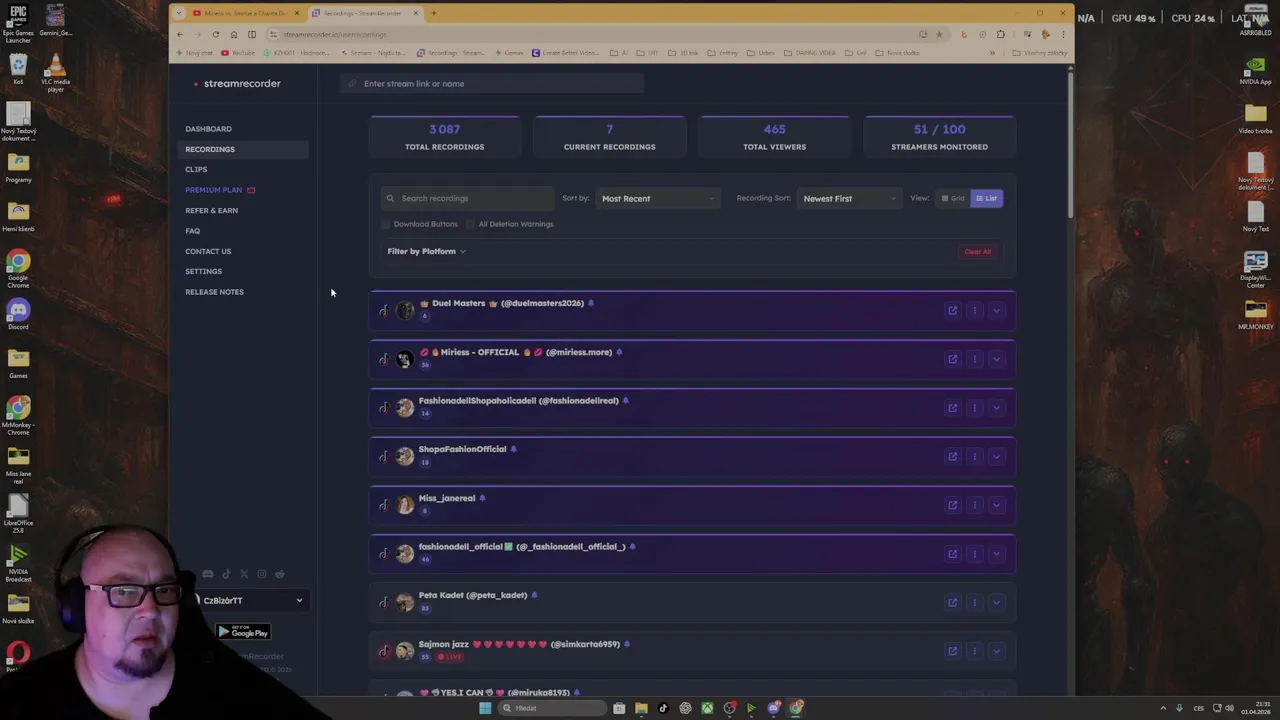The image size is (1280, 720).
Task: Bookmark this page with the star icon
Action: pos(938,34)
